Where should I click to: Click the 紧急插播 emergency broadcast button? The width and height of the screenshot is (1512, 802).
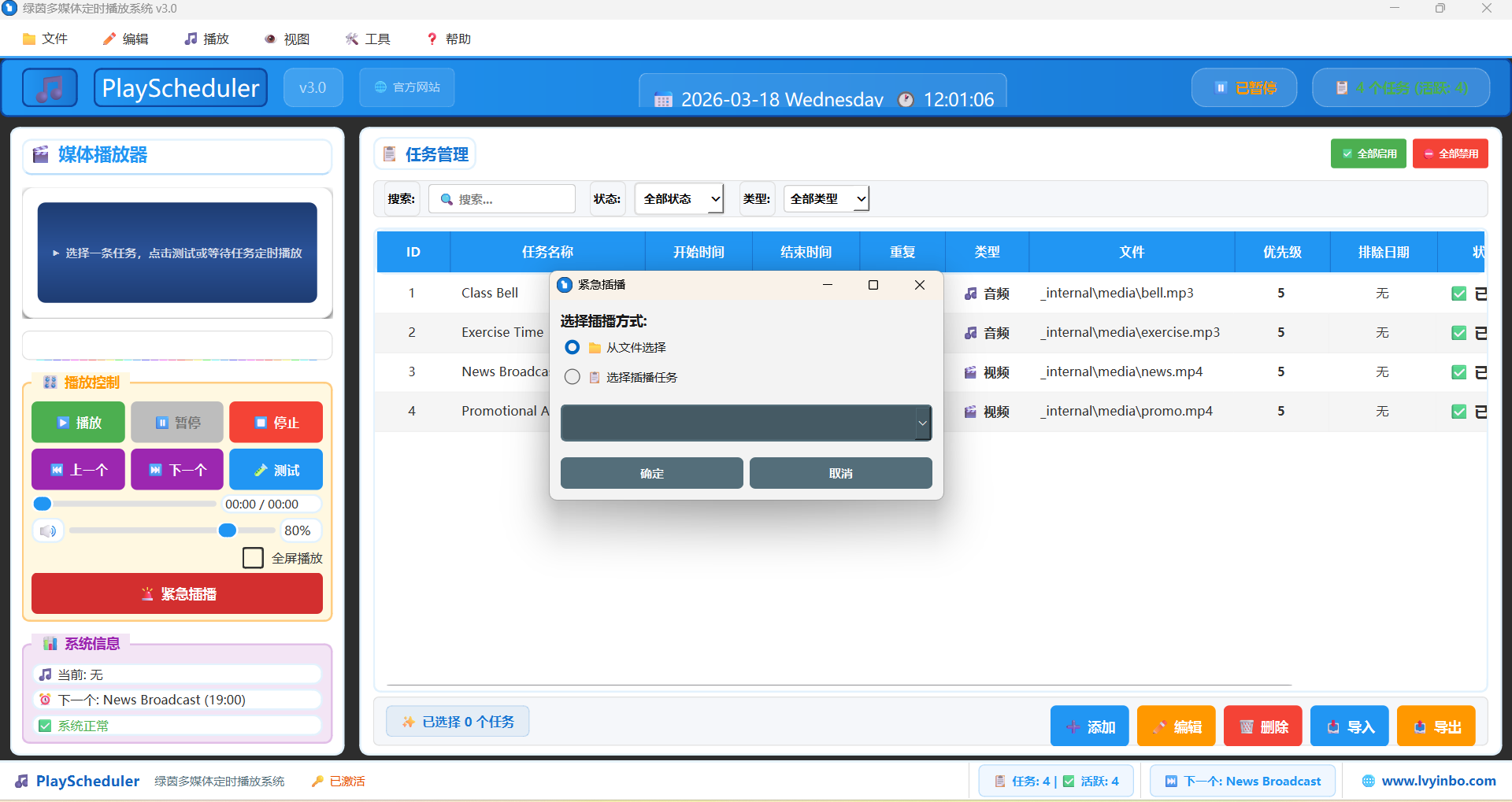coord(176,593)
